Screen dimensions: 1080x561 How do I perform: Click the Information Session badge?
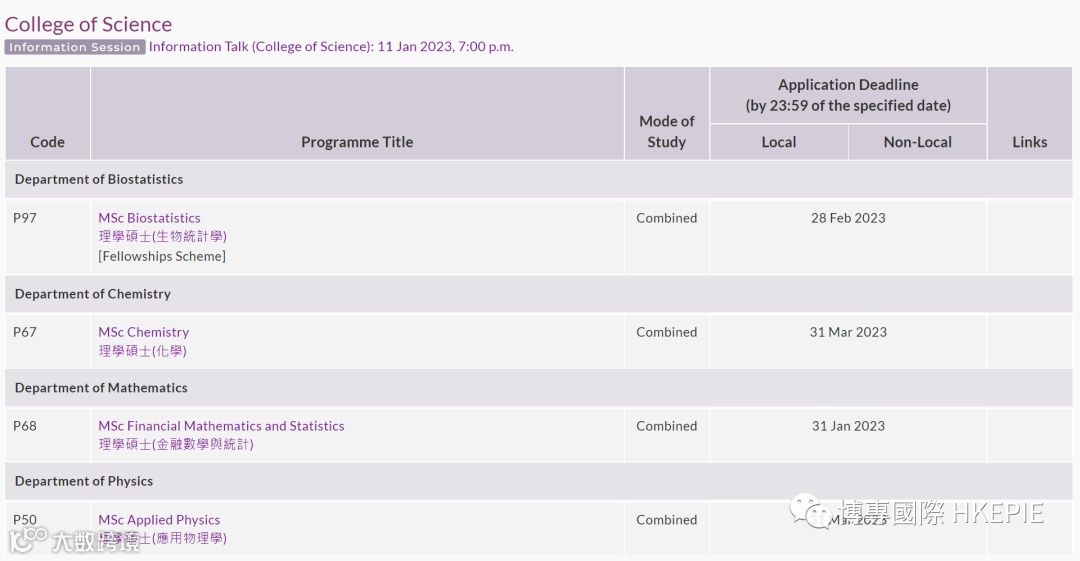point(75,47)
